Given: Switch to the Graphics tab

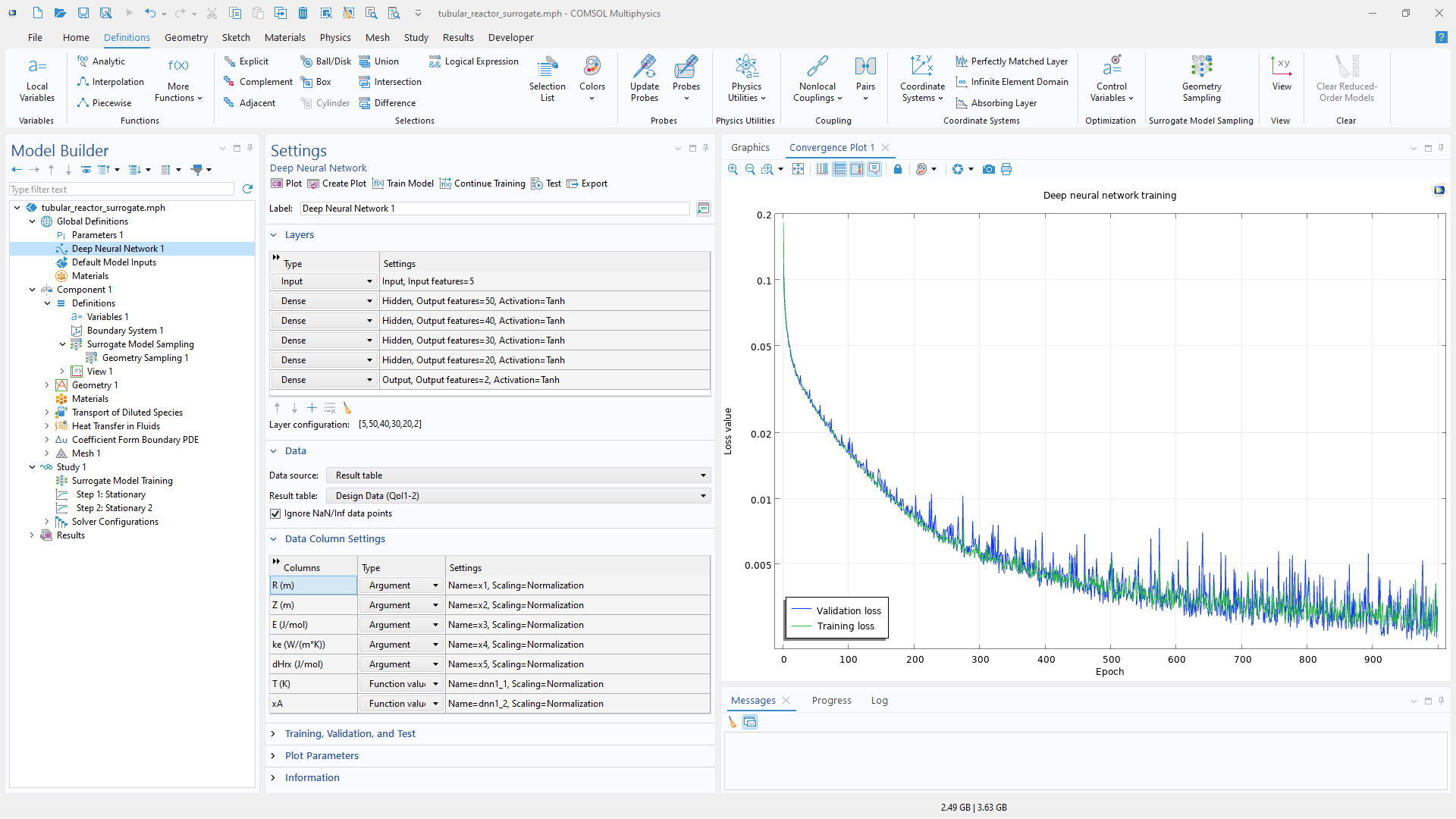Looking at the screenshot, I should (x=750, y=148).
